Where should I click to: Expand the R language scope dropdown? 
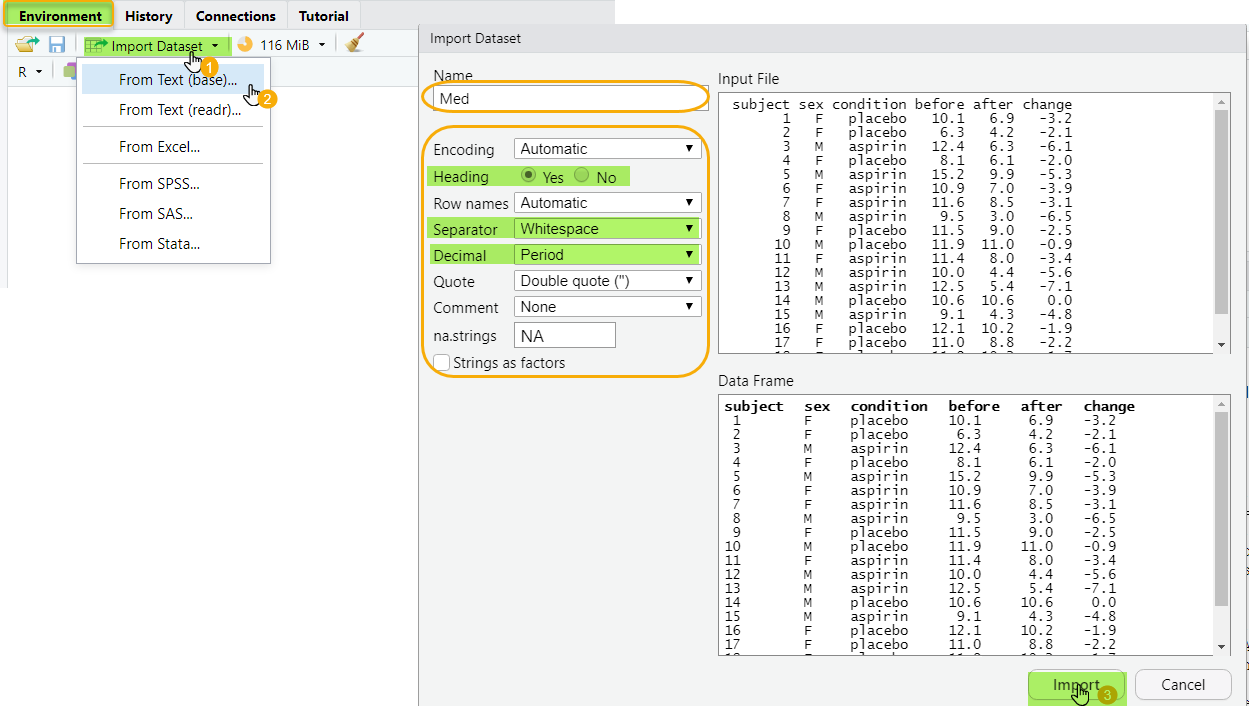[30, 72]
